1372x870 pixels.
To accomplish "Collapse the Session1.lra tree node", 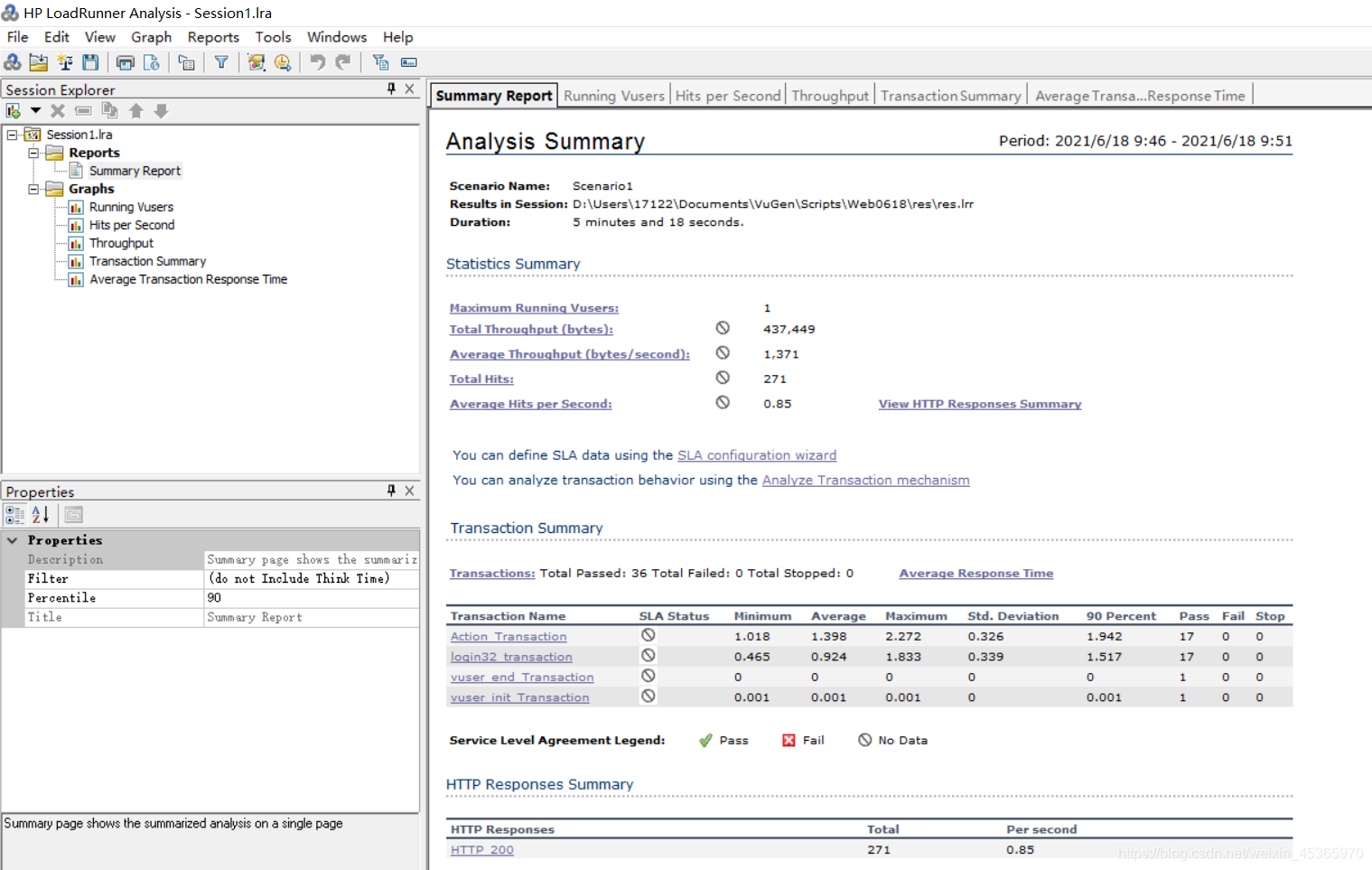I will 13,135.
